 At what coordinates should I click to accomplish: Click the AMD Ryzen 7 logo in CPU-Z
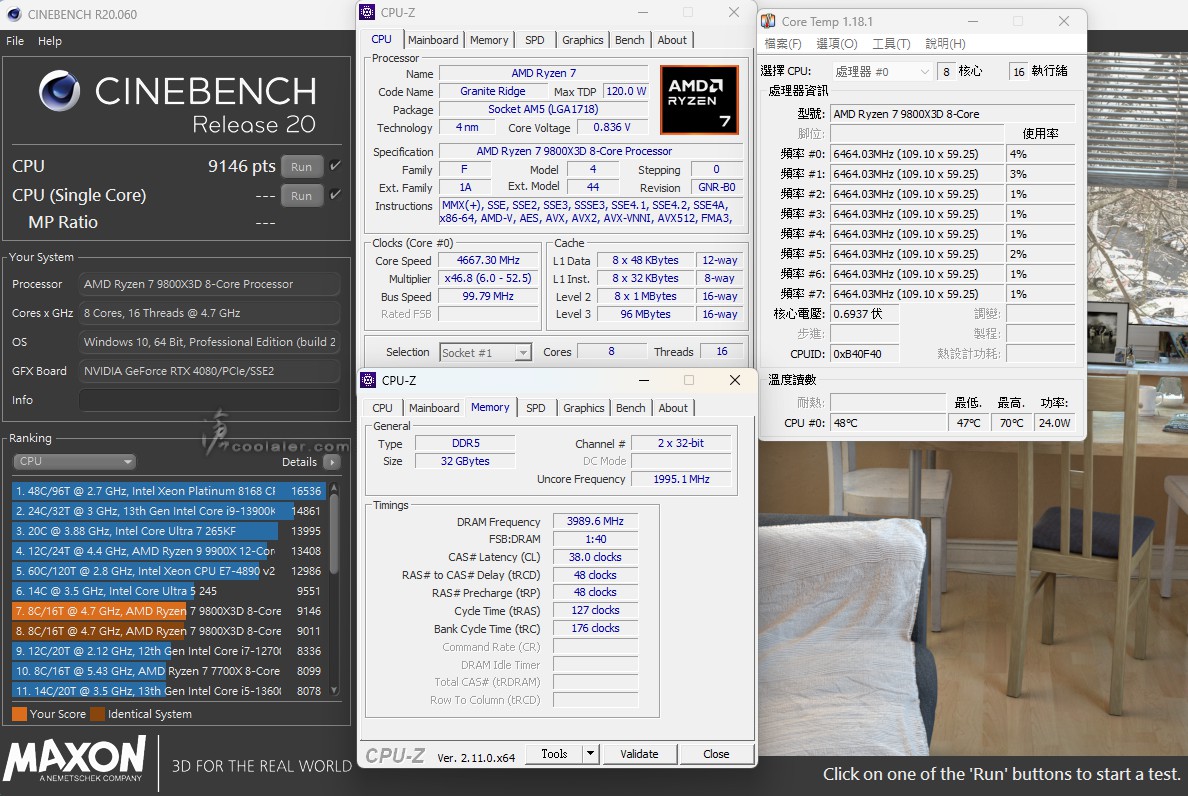[699, 99]
